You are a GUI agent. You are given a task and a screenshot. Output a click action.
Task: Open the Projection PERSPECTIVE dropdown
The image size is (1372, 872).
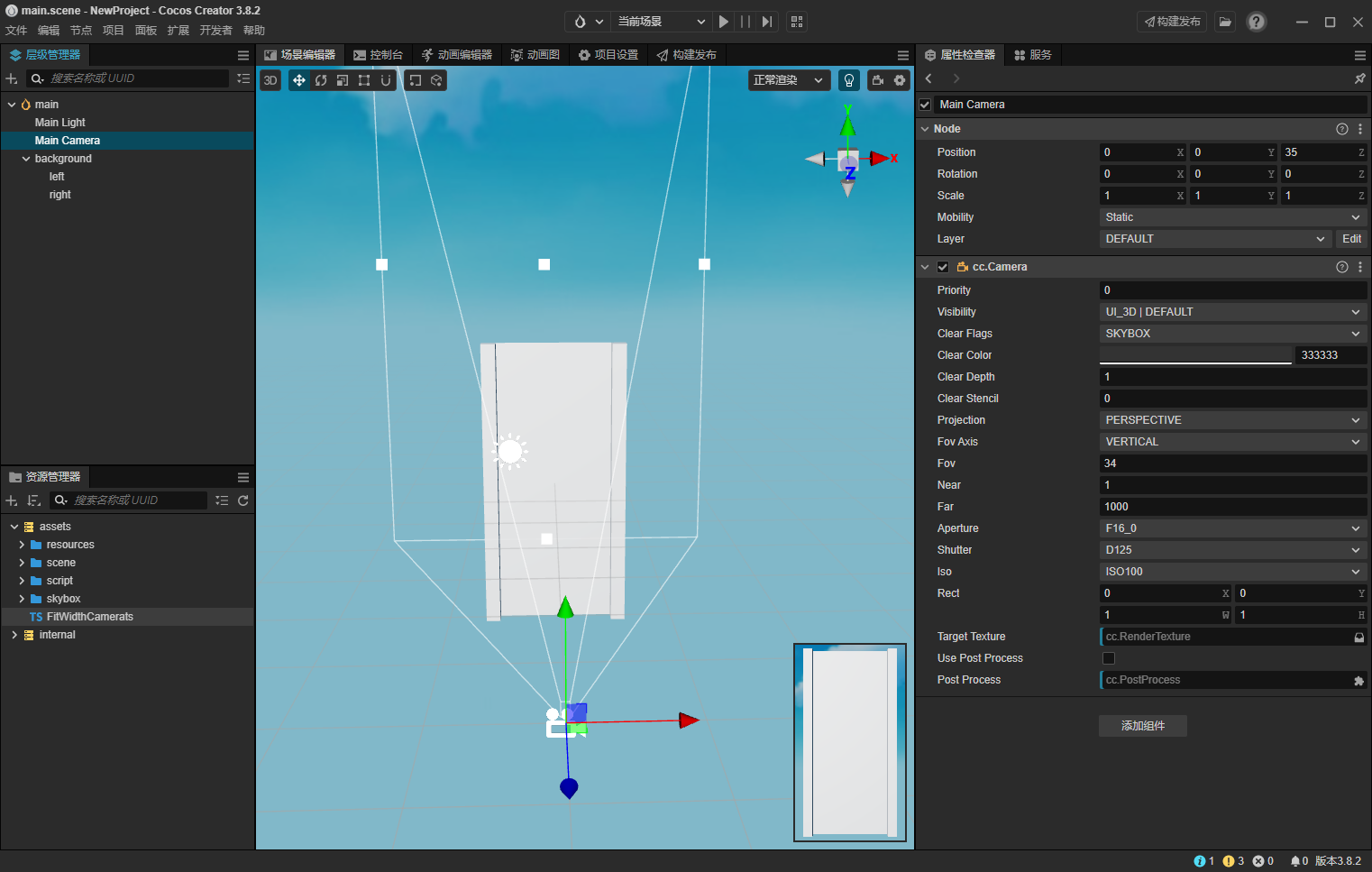1232,420
